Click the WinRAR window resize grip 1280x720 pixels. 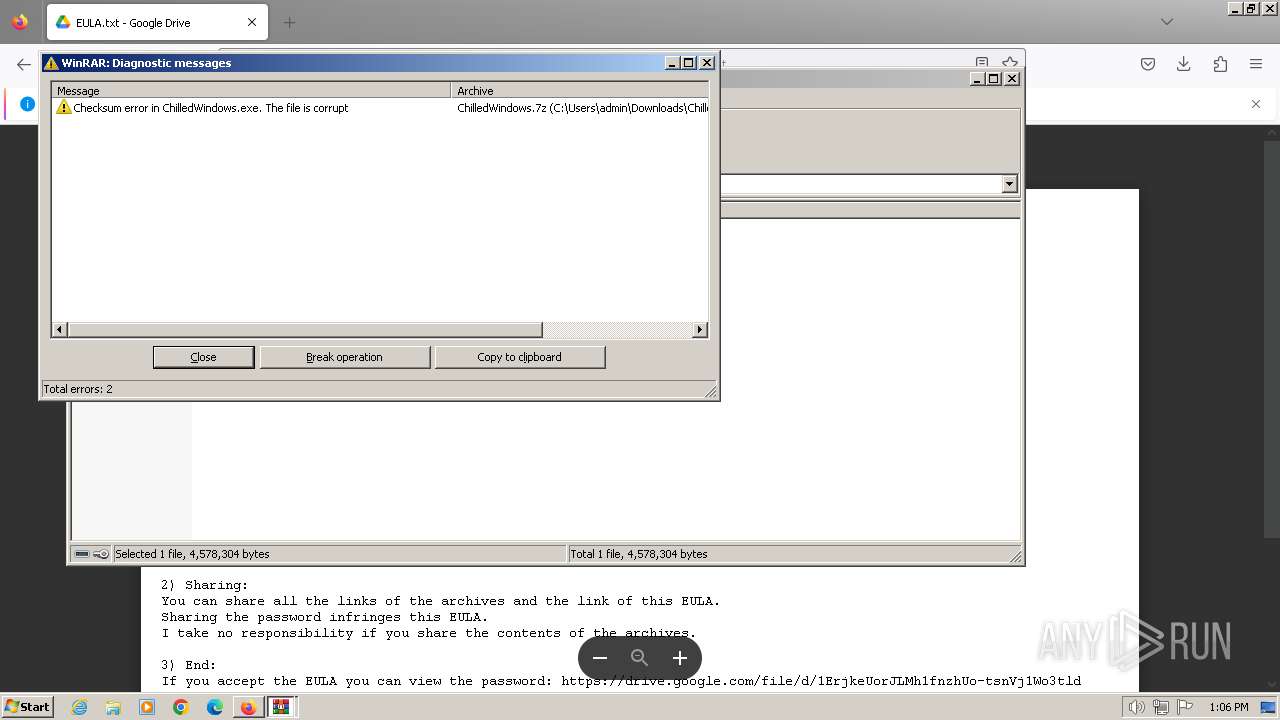click(x=1015, y=556)
